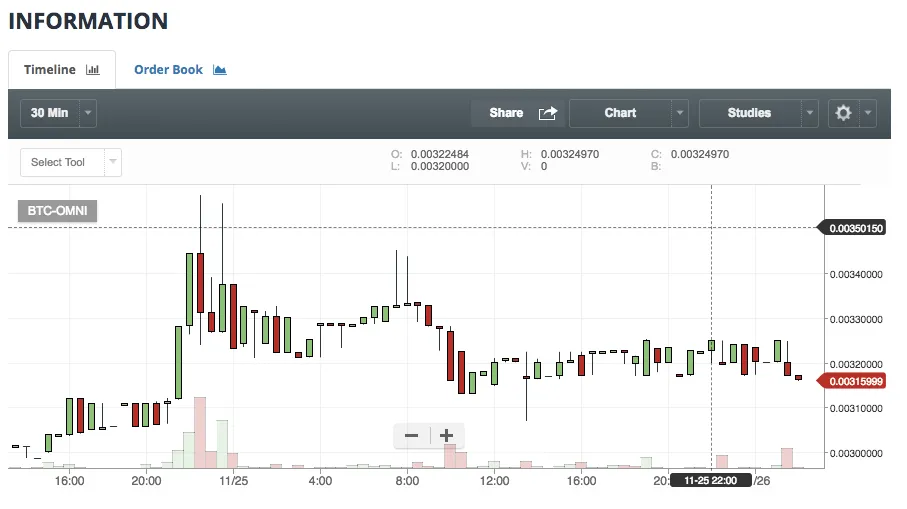Image resolution: width=907 pixels, height=509 pixels.
Task: Click the red 0.00315999 current price tag
Action: (x=851, y=381)
